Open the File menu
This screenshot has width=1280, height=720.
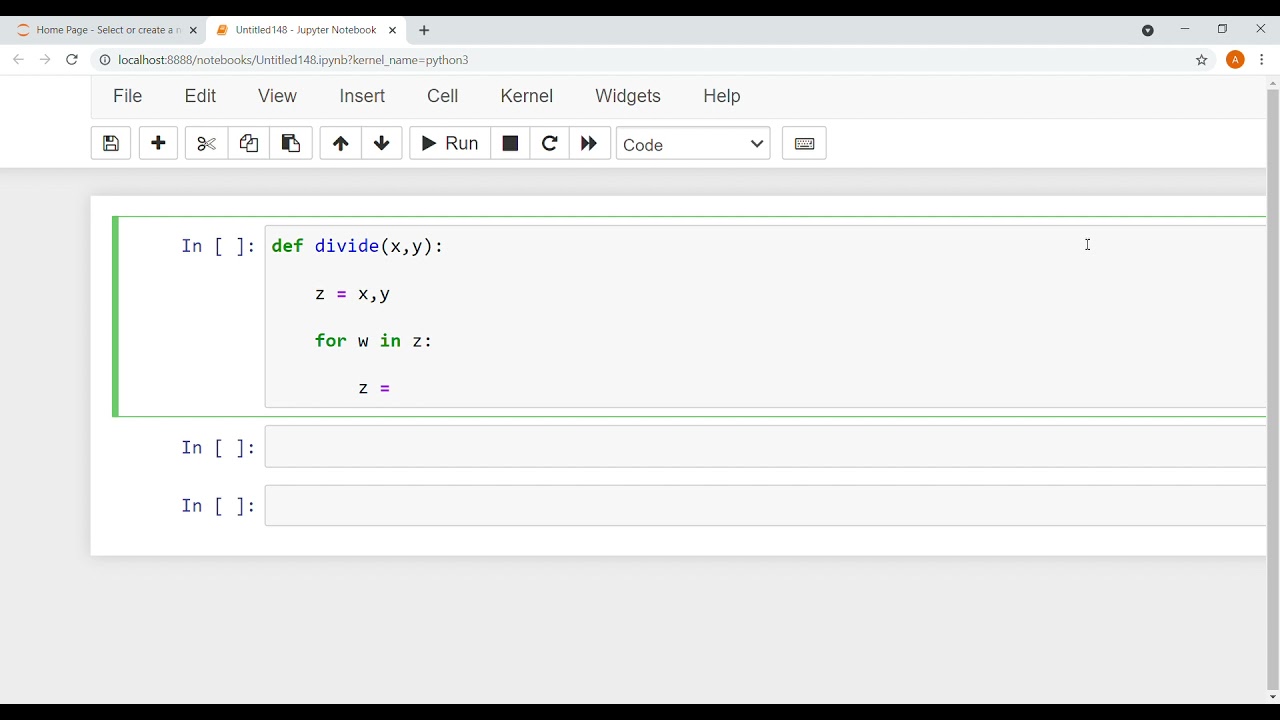127,96
